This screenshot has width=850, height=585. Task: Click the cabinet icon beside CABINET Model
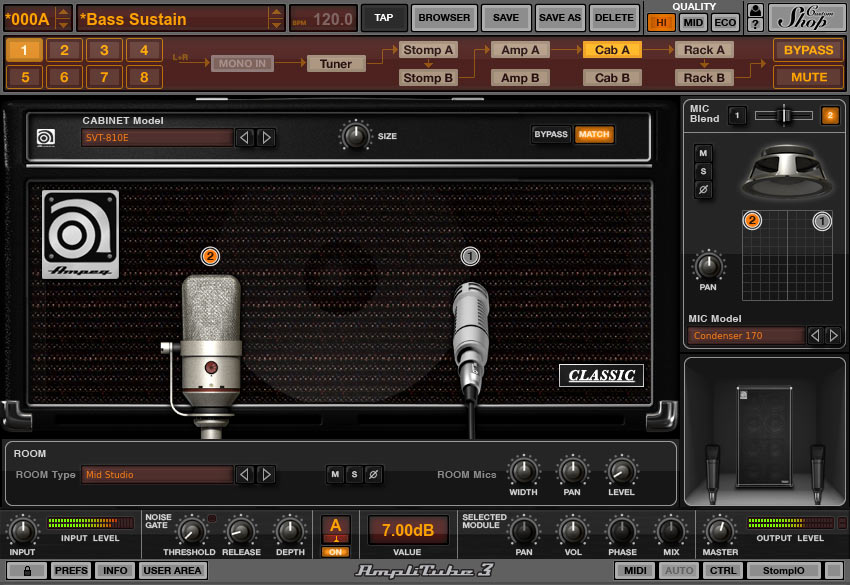[x=46, y=137]
